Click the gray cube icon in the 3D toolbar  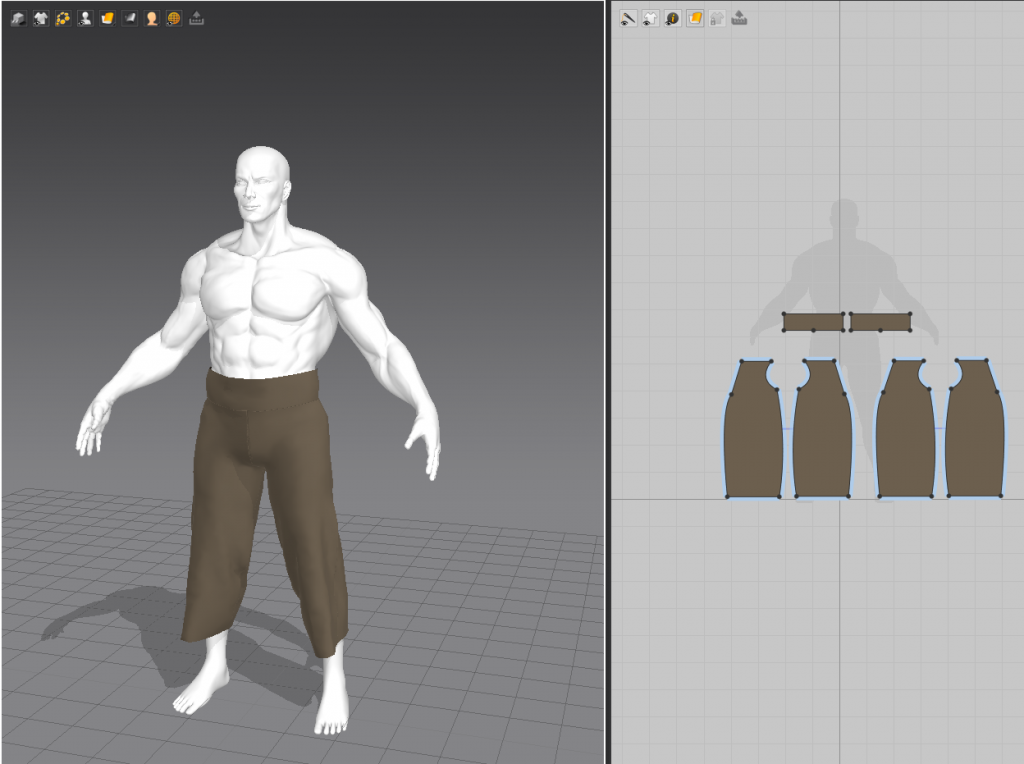point(18,18)
